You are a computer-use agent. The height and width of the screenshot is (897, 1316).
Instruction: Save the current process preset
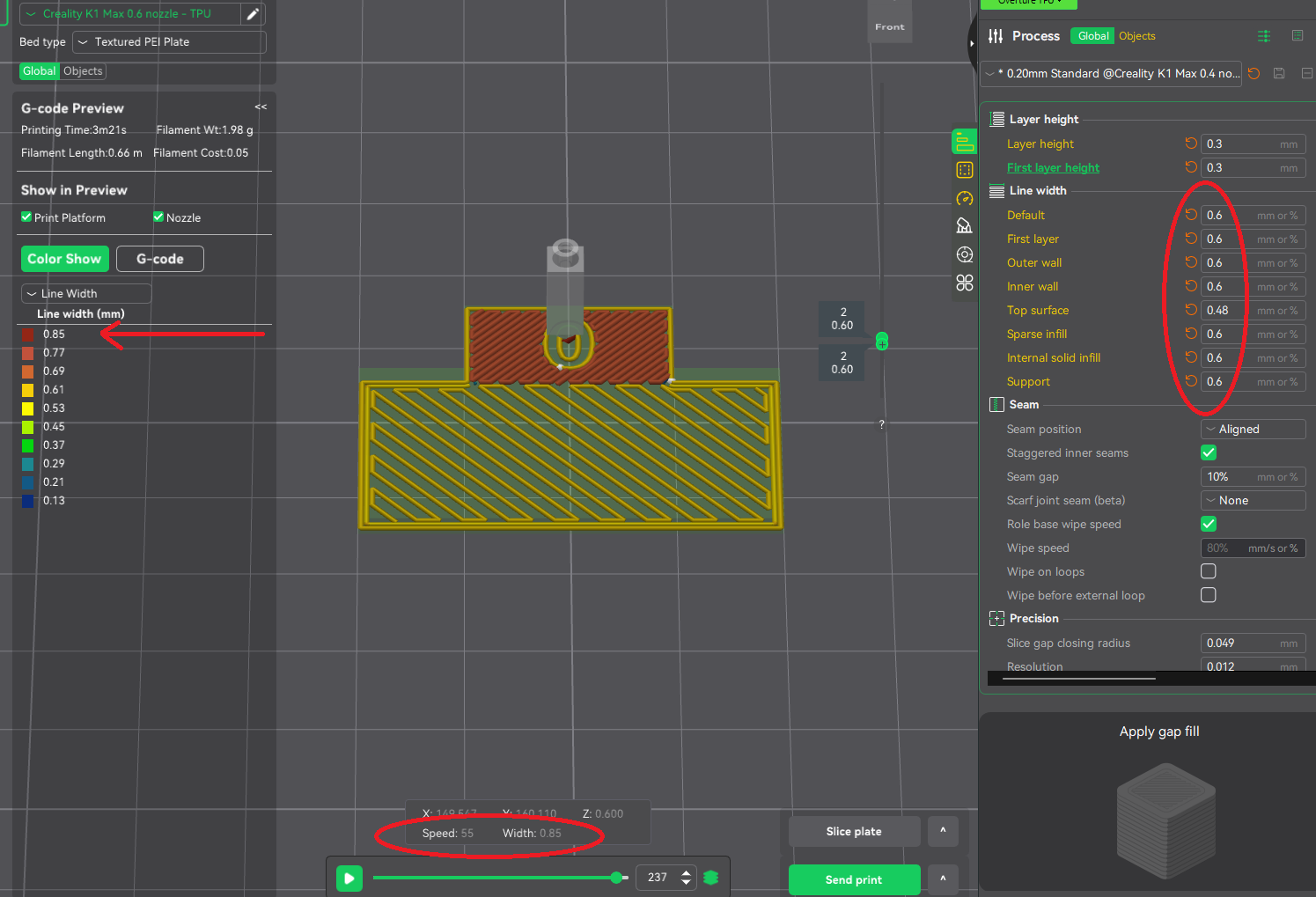tap(1279, 74)
